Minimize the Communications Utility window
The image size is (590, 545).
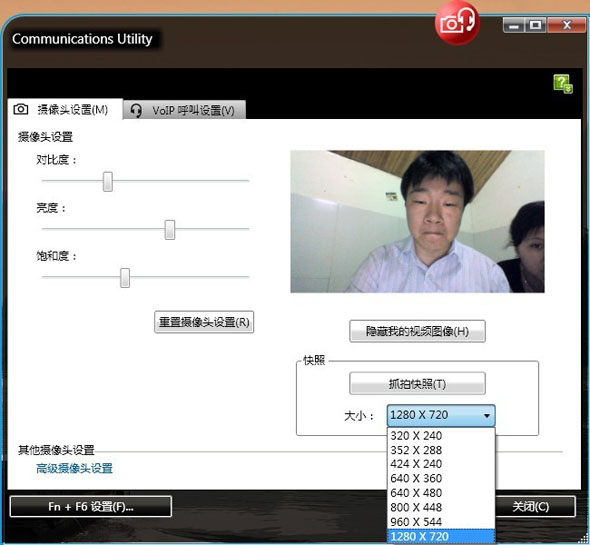[514, 26]
